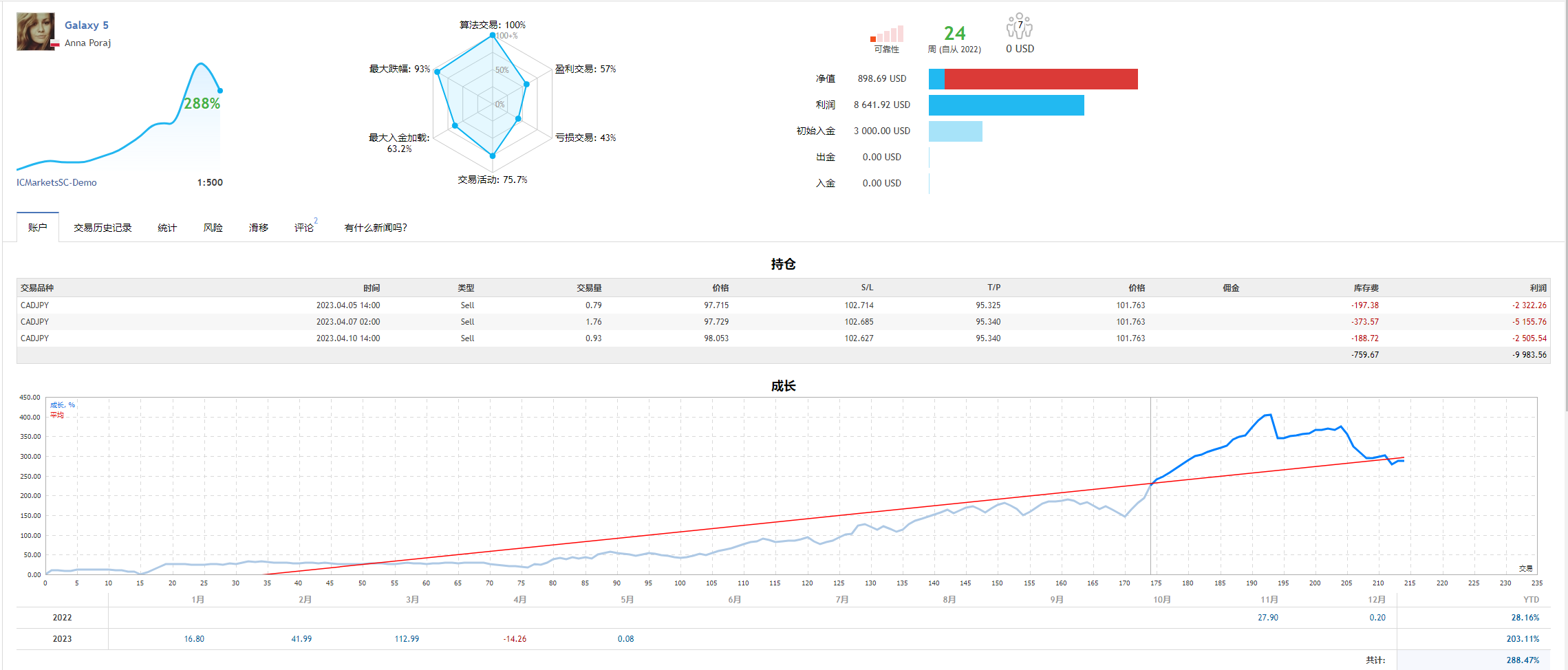Click the 可靠性 reliability bars icon
This screenshot has height=670, width=1568.
tap(887, 34)
